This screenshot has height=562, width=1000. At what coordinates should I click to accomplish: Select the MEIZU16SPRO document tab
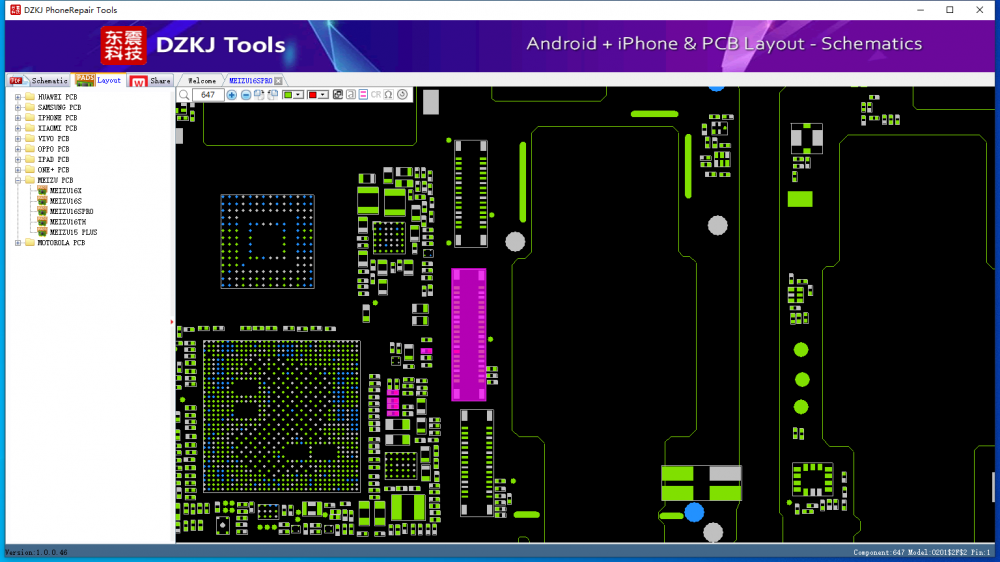[251, 81]
